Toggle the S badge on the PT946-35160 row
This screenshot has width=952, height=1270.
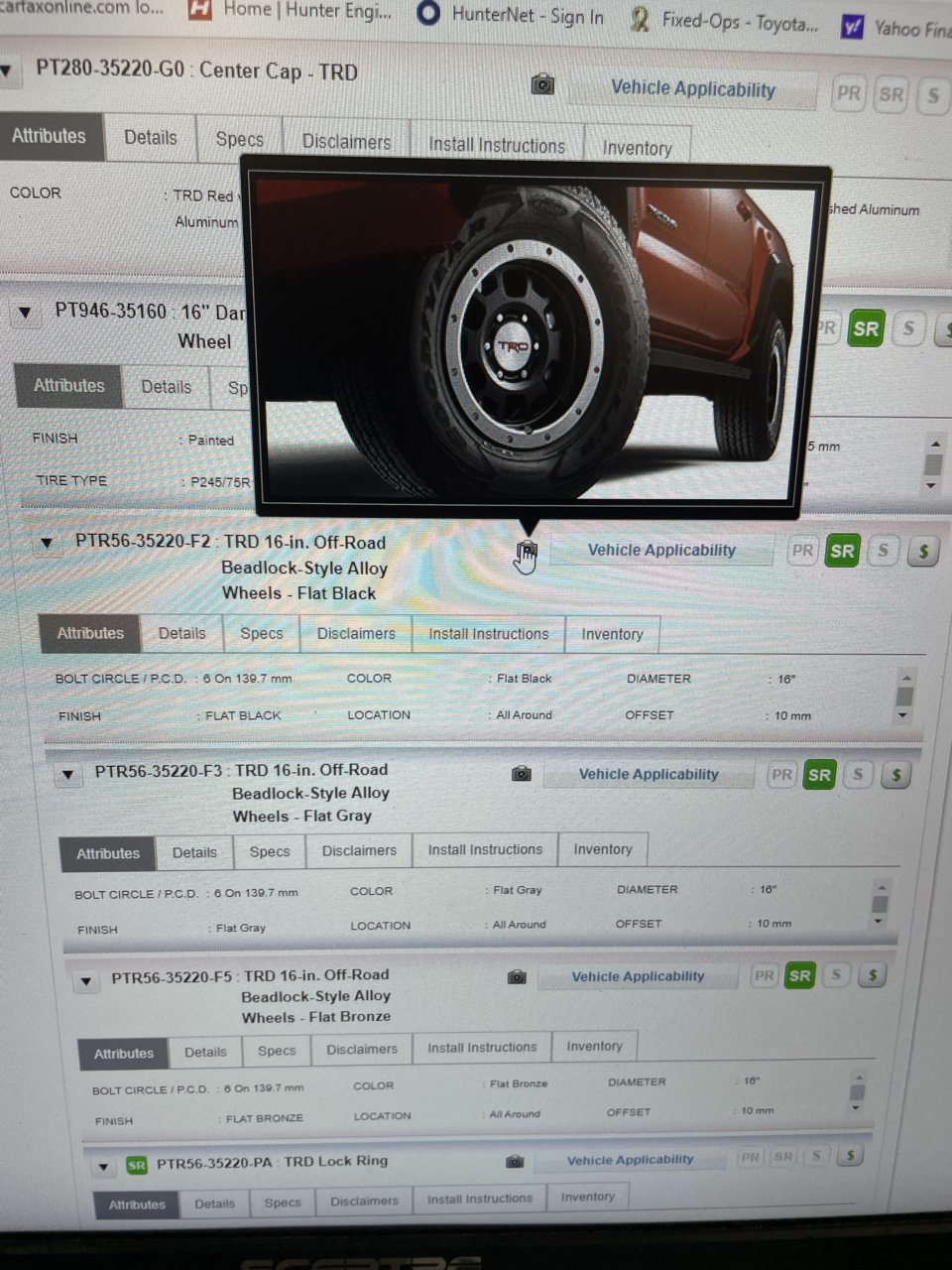click(908, 328)
